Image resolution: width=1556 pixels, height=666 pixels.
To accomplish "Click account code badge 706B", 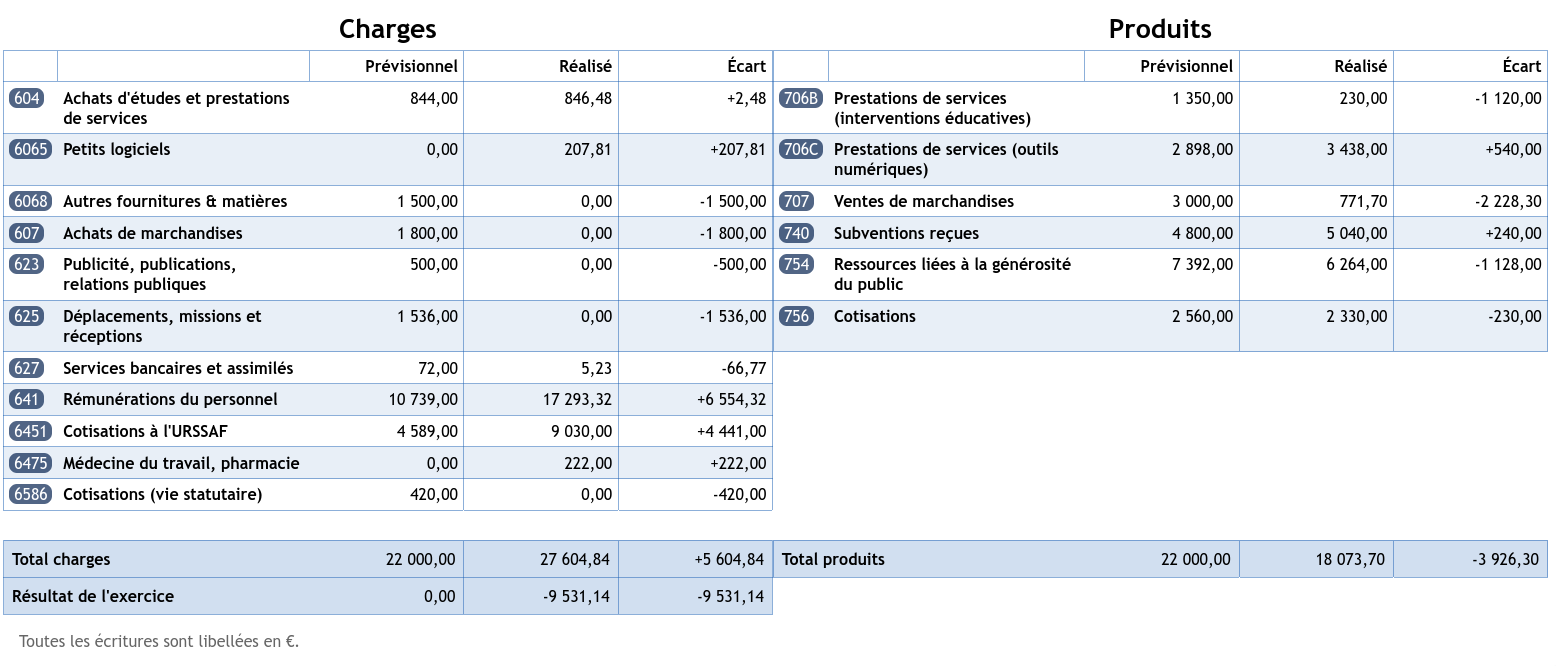I will click(801, 98).
